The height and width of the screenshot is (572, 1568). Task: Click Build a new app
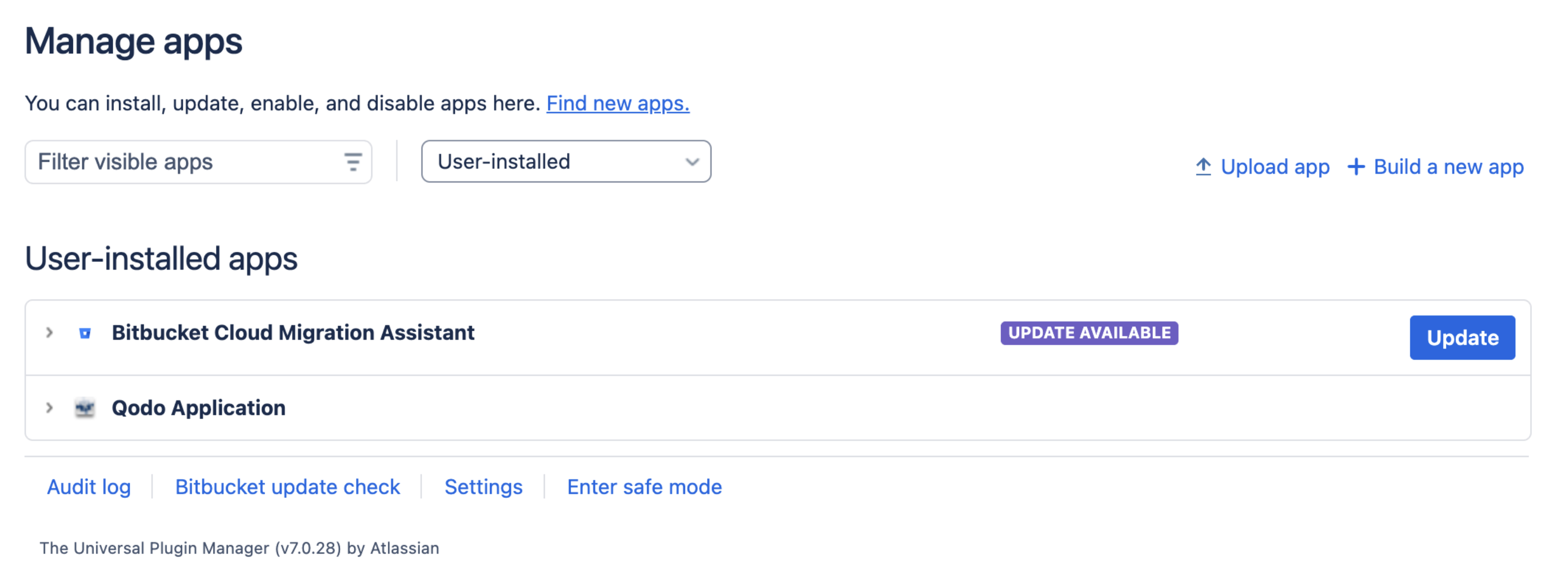[1448, 167]
